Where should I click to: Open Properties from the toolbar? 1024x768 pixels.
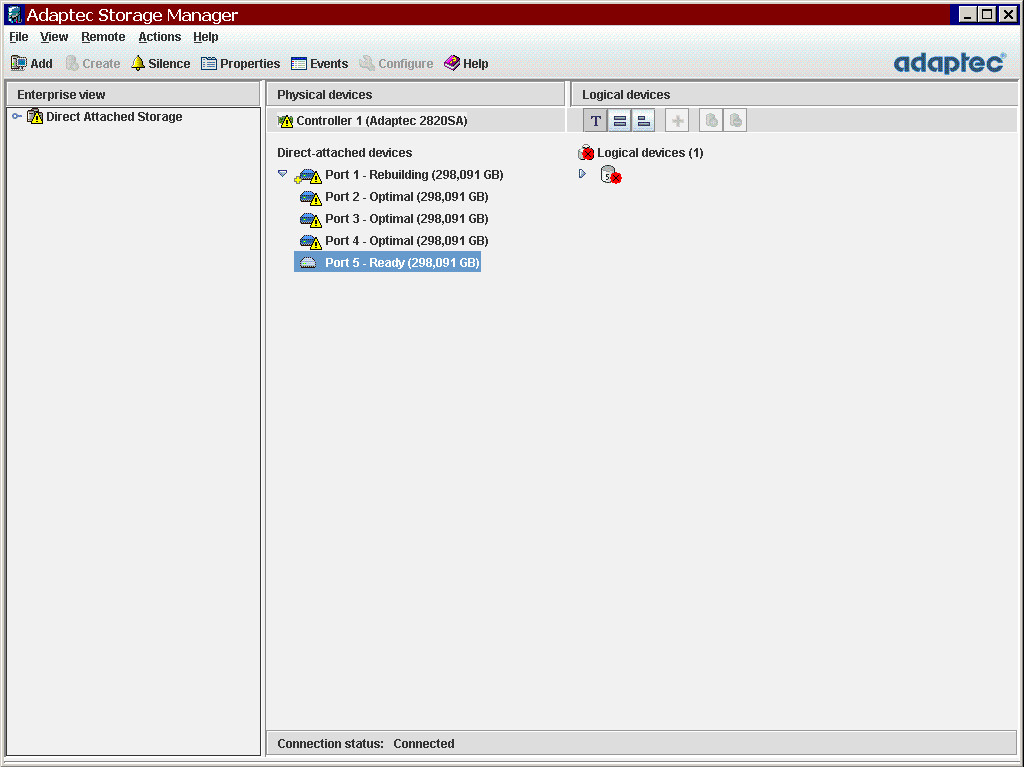click(240, 63)
